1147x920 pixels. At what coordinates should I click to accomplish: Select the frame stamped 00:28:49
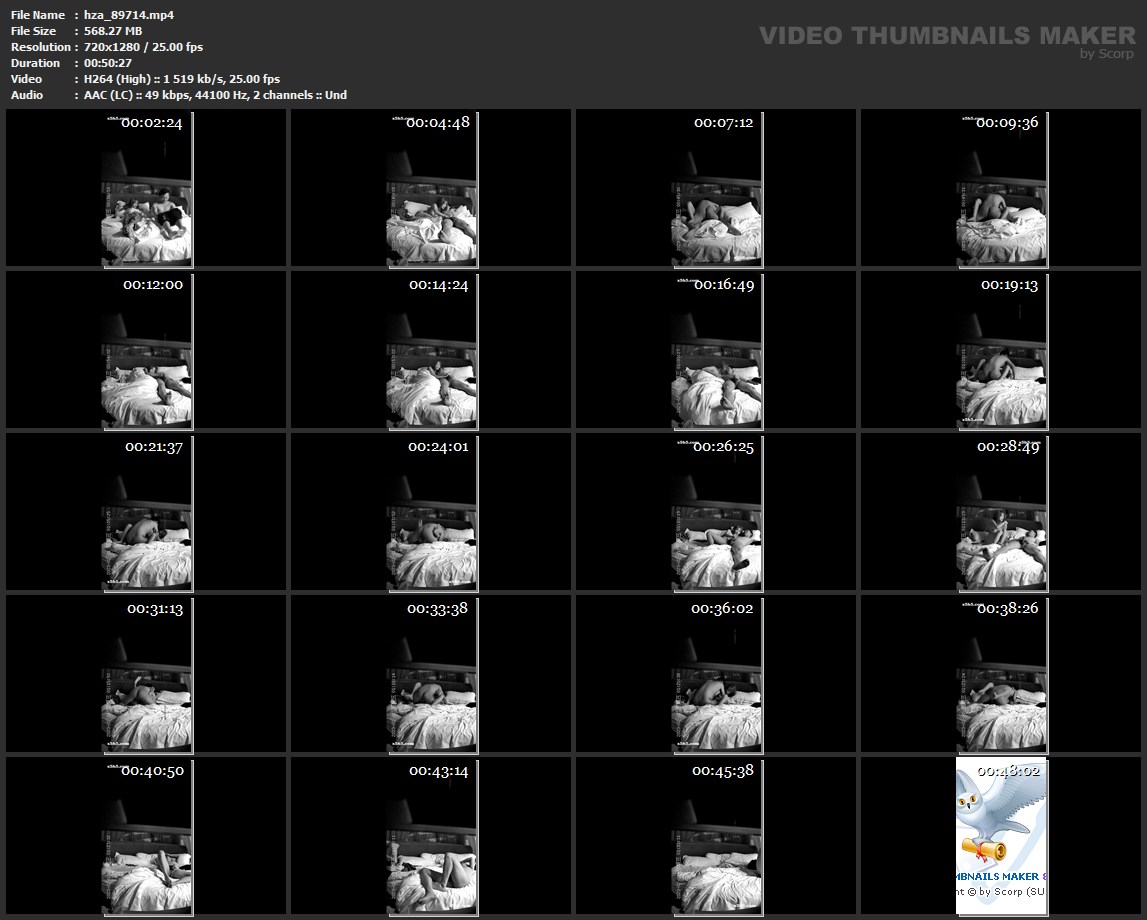[x=1002, y=513]
